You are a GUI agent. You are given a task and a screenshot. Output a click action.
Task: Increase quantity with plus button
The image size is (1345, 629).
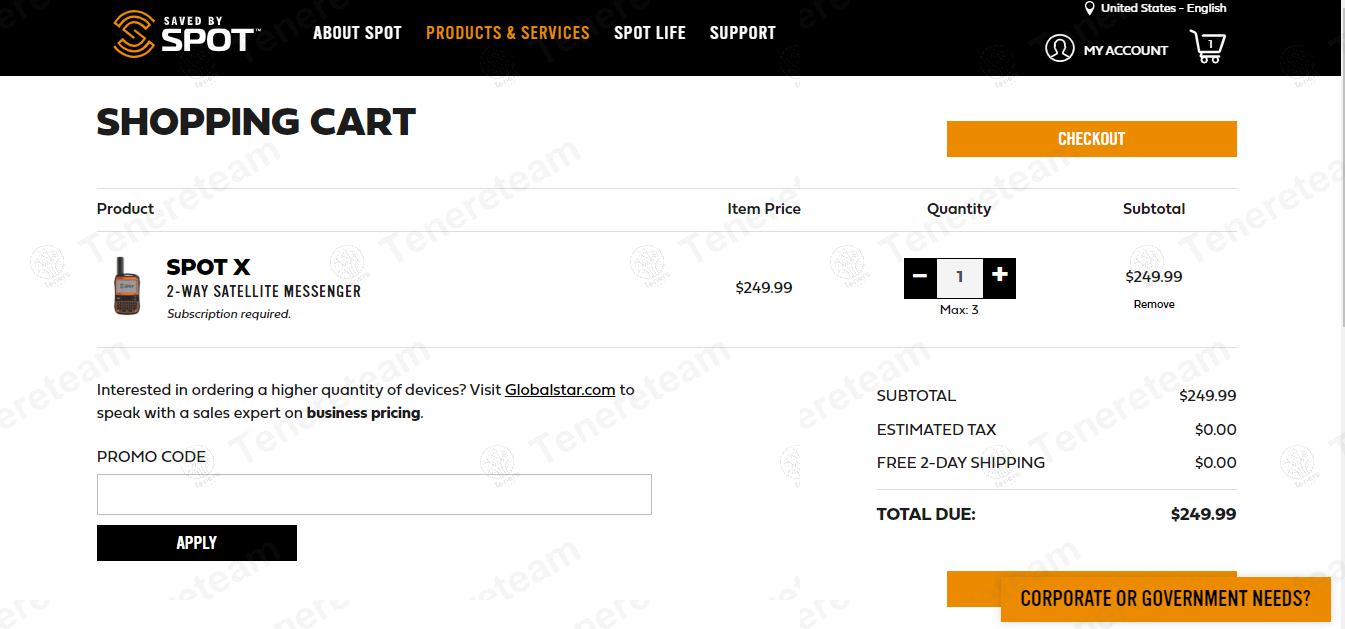(x=999, y=277)
